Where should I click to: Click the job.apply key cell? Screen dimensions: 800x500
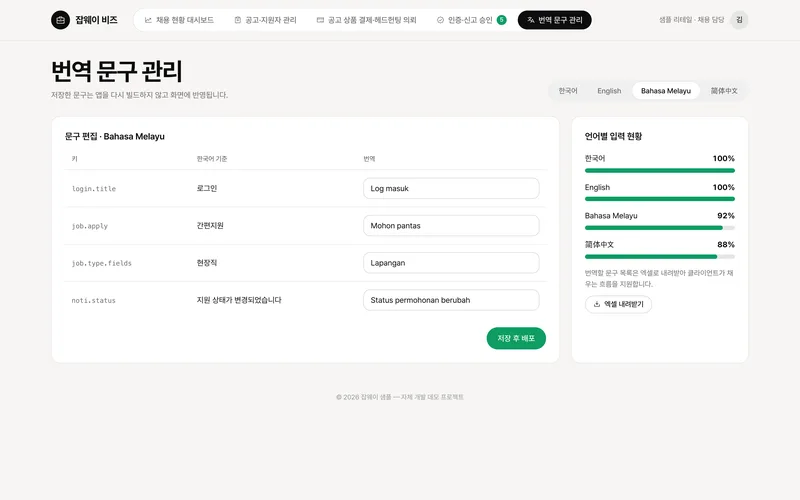pos(90,226)
